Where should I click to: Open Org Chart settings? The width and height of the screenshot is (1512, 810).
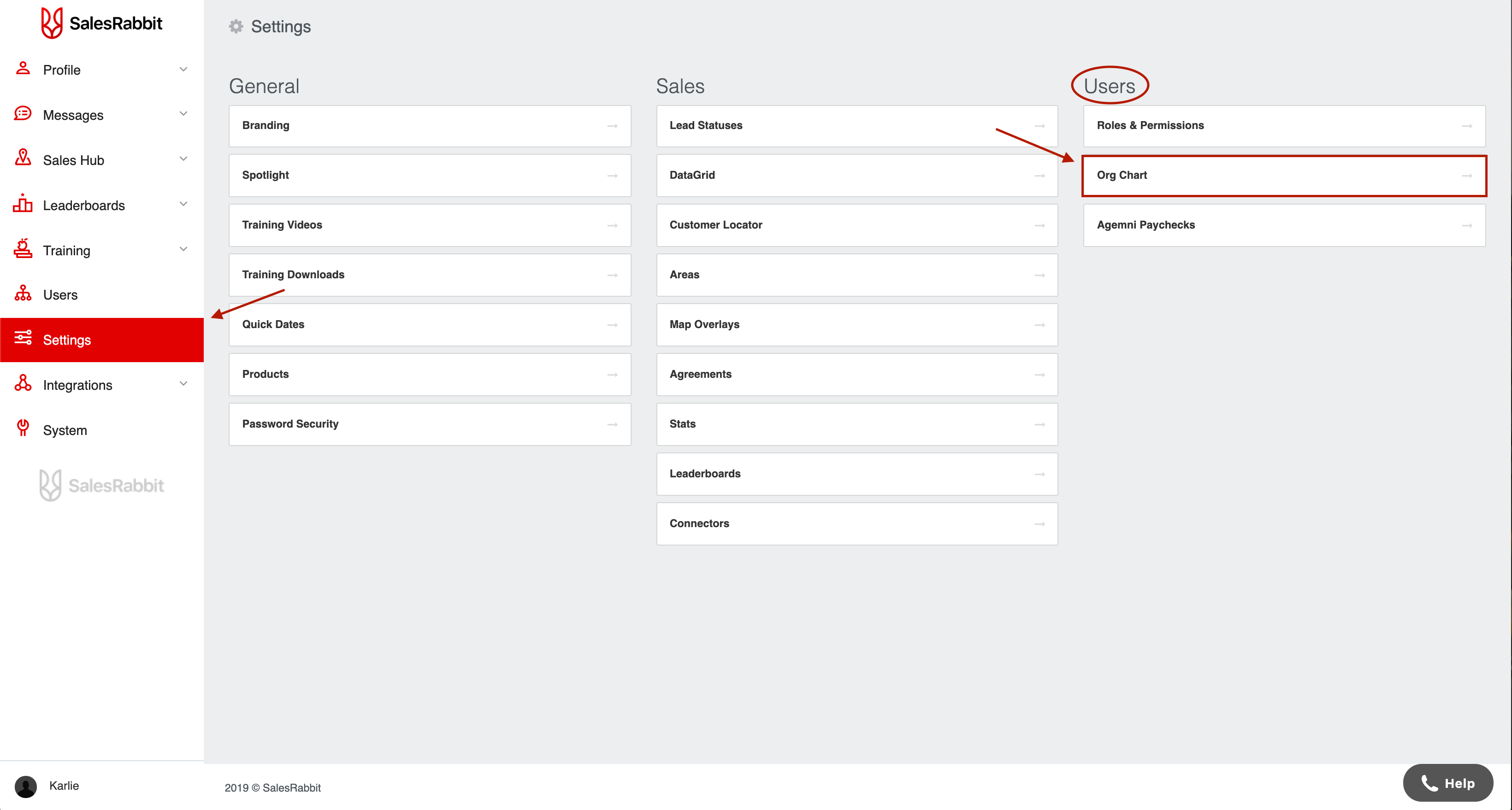tap(1284, 176)
